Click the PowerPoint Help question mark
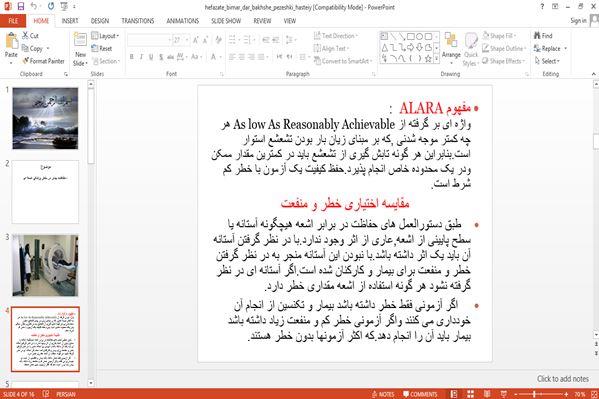 [x=542, y=6]
